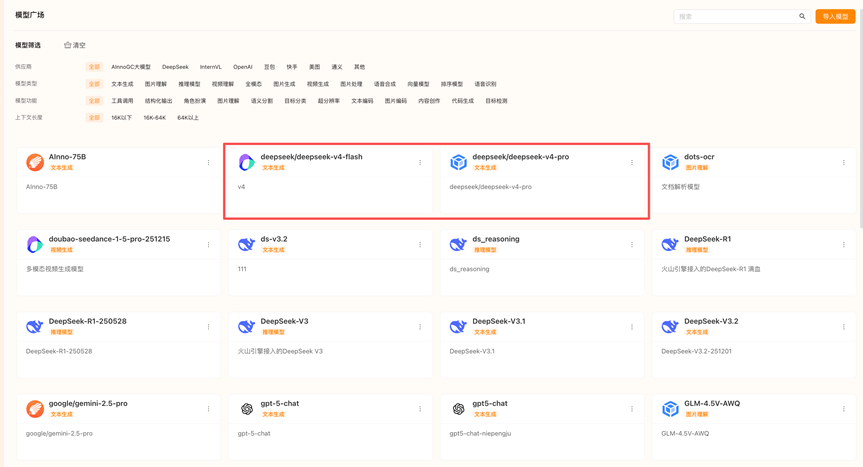Filter model function by 工具调用

[x=122, y=101]
